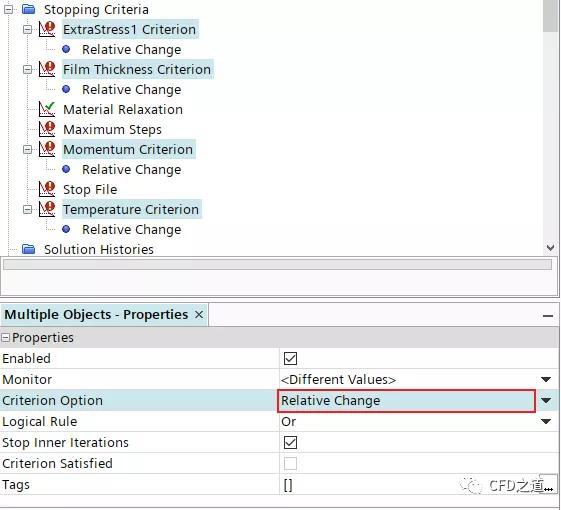This screenshot has height=510, width=561.
Task: Toggle the Enabled checkbox
Action: pyautogui.click(x=290, y=358)
